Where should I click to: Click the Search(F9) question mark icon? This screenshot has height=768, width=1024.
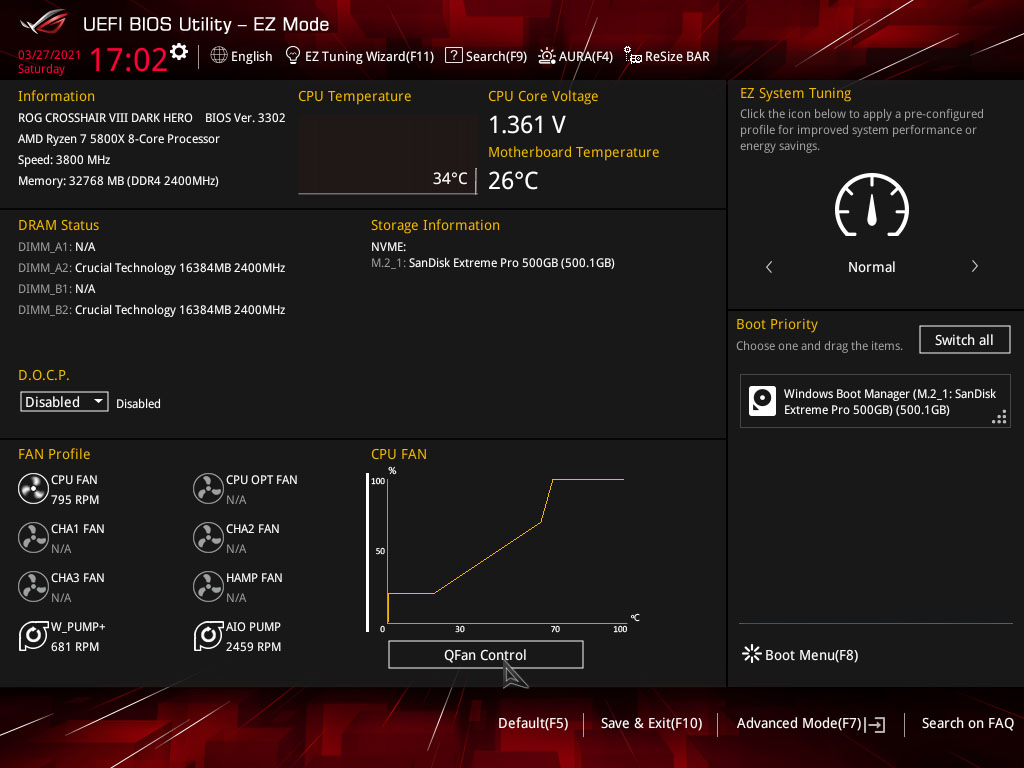pos(453,56)
